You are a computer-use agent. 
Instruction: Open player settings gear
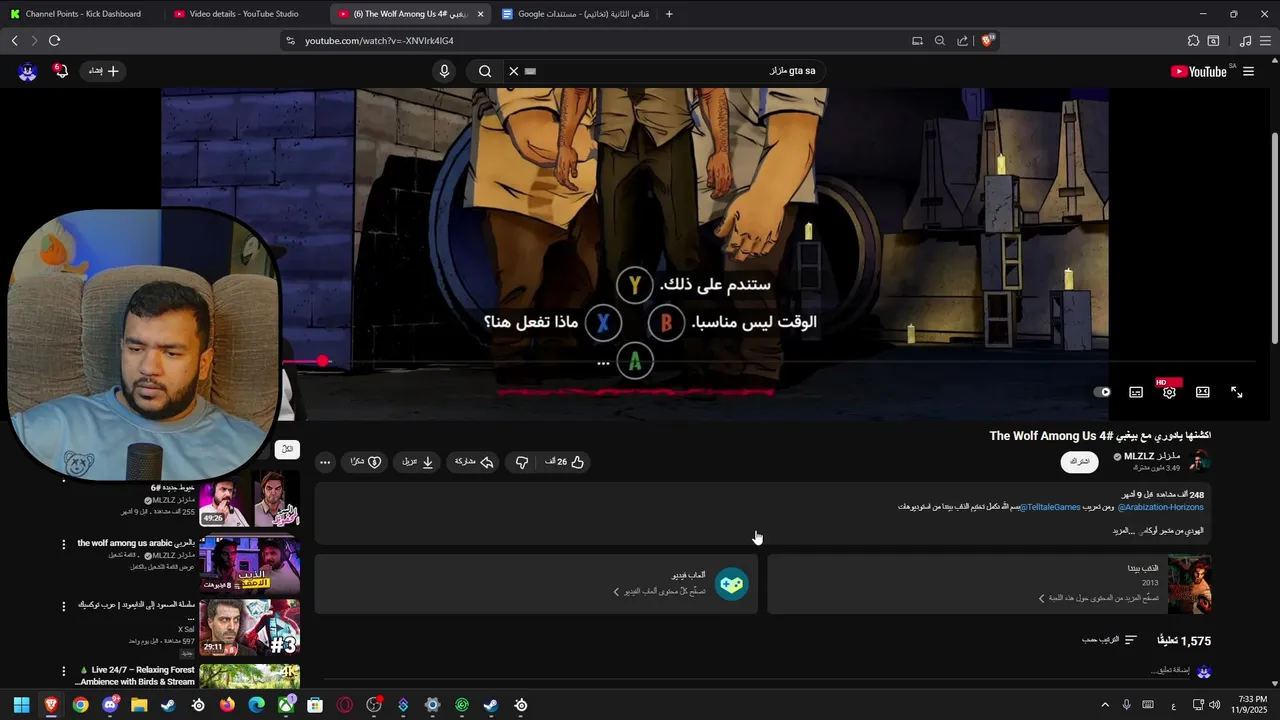pyautogui.click(x=1169, y=392)
